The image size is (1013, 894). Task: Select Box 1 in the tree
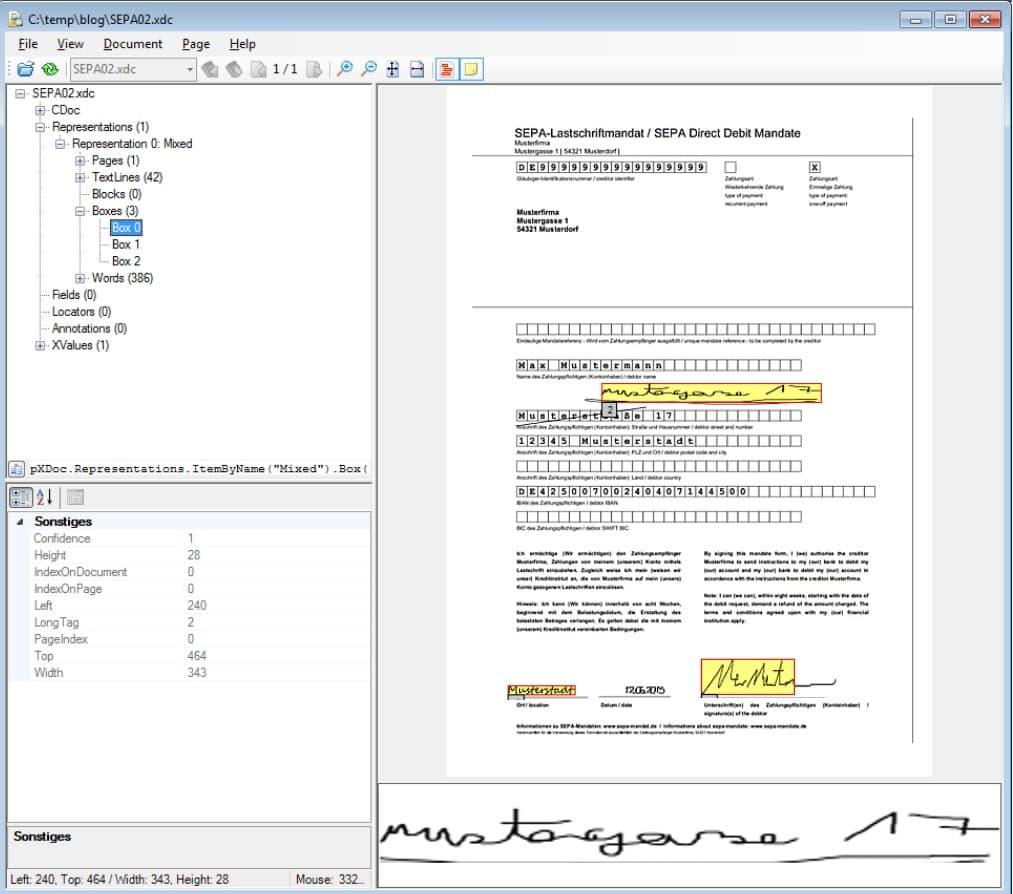[x=125, y=244]
